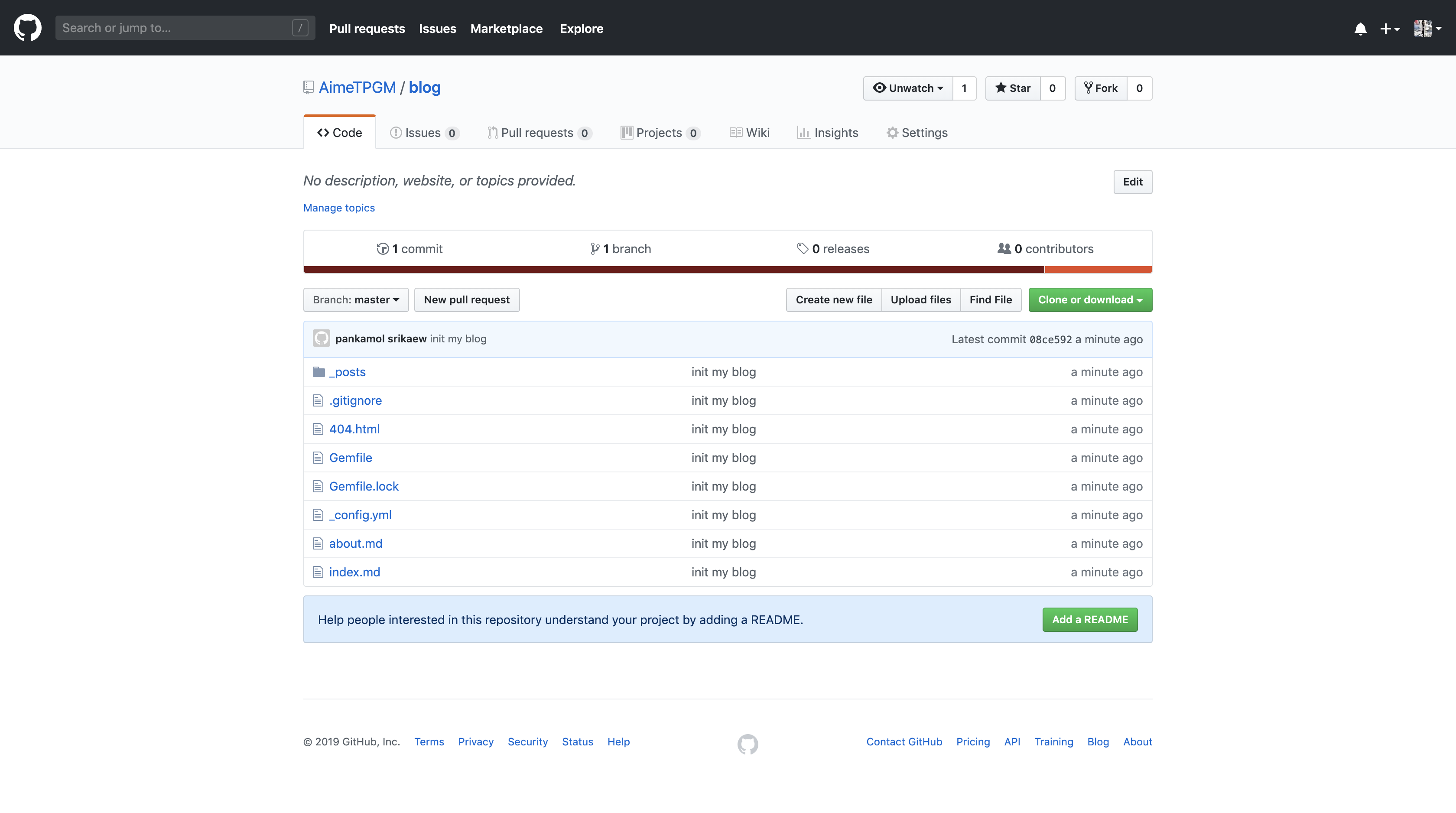This screenshot has height=813, width=1456.
Task: Click the 404.html file icon
Action: pos(318,429)
